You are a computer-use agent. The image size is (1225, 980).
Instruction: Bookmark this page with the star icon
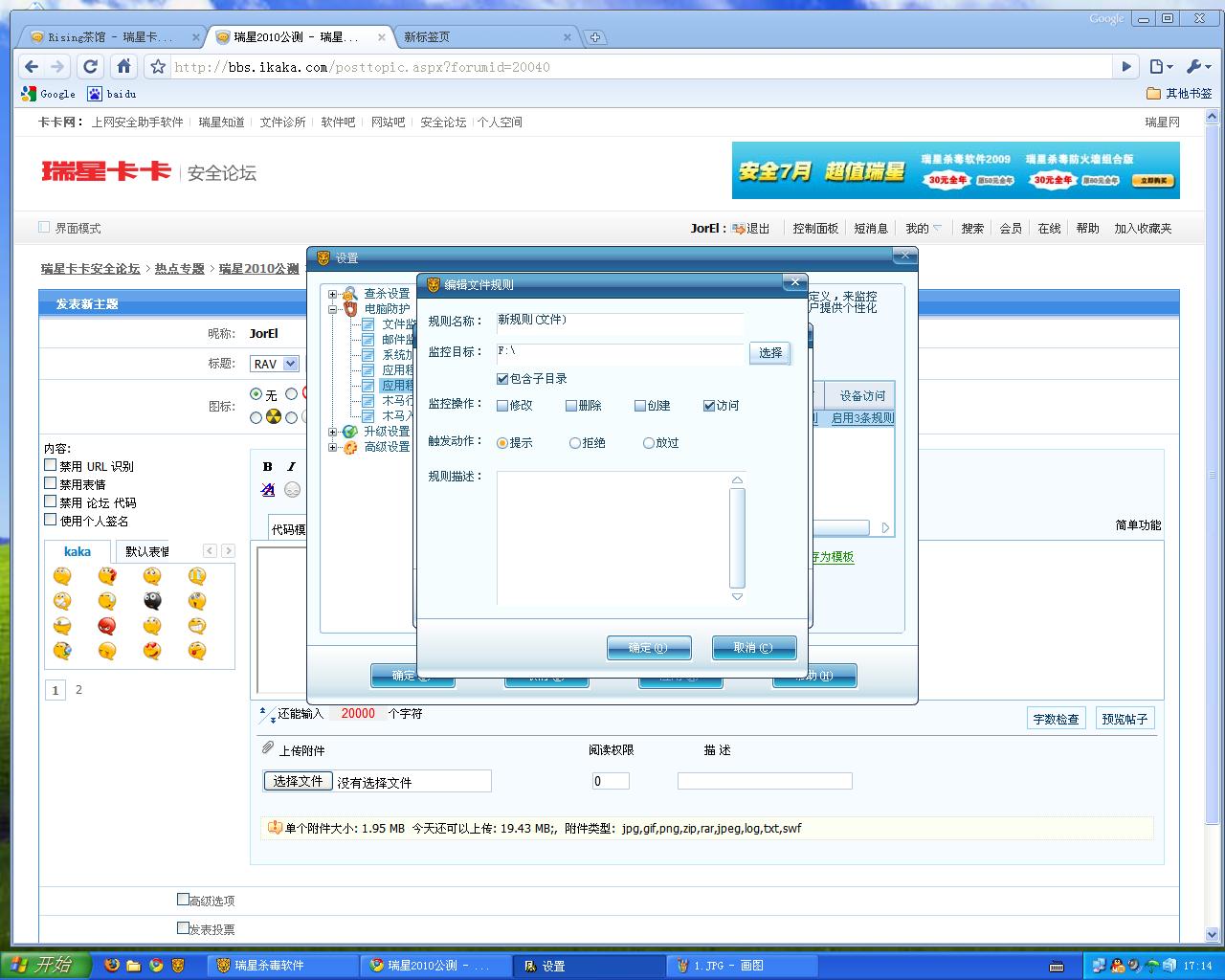pyautogui.click(x=158, y=67)
